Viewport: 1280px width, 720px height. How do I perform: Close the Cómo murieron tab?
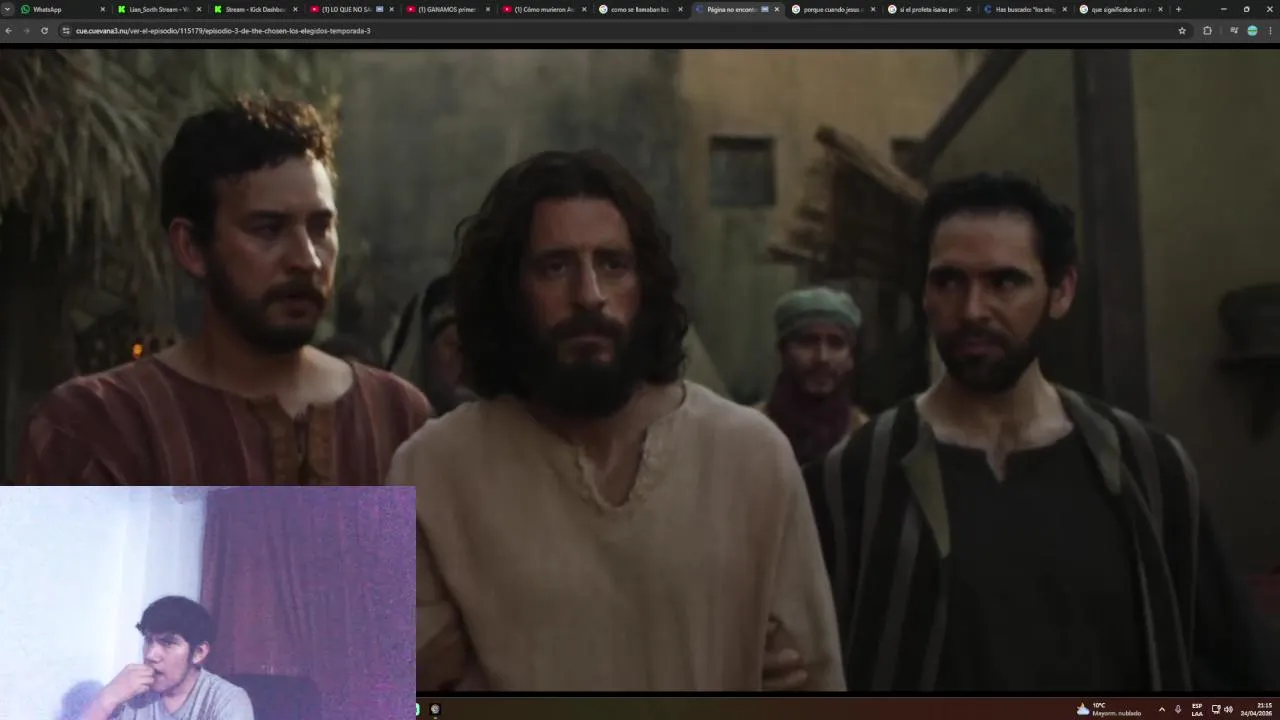point(584,9)
